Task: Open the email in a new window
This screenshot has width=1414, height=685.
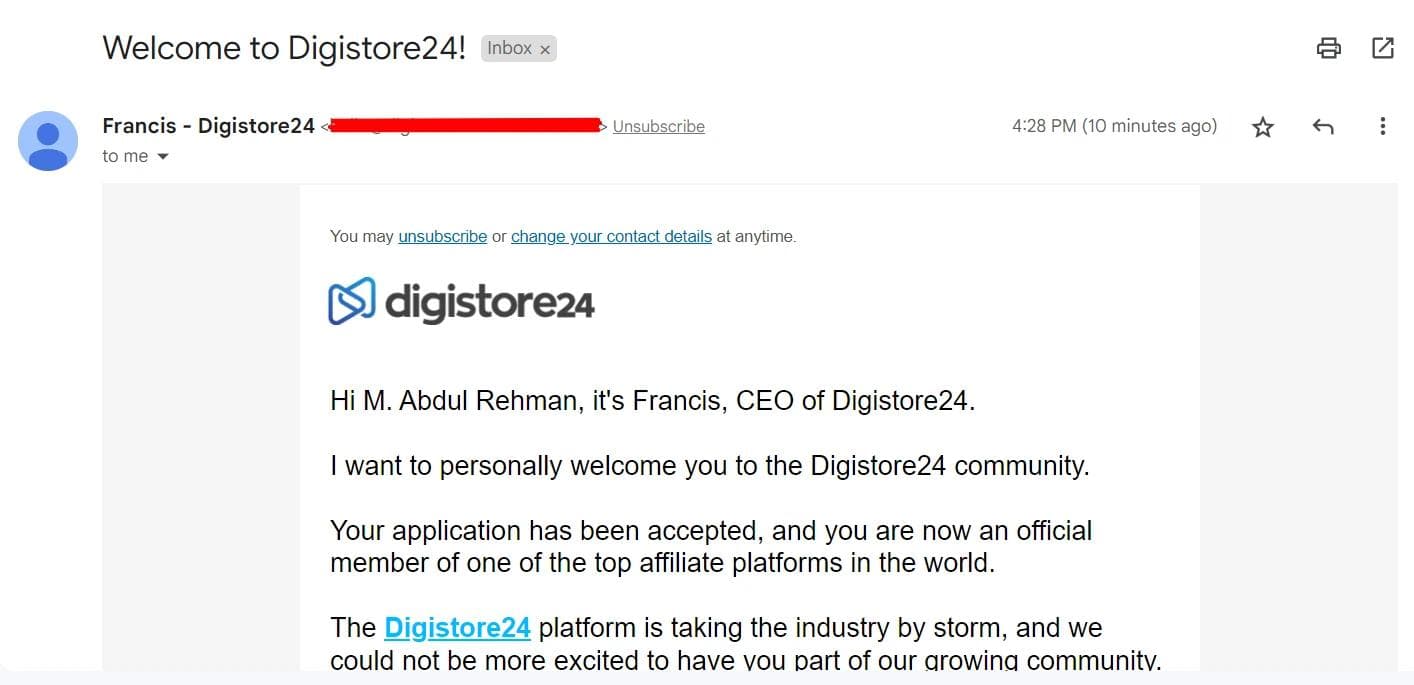Action: tap(1383, 48)
